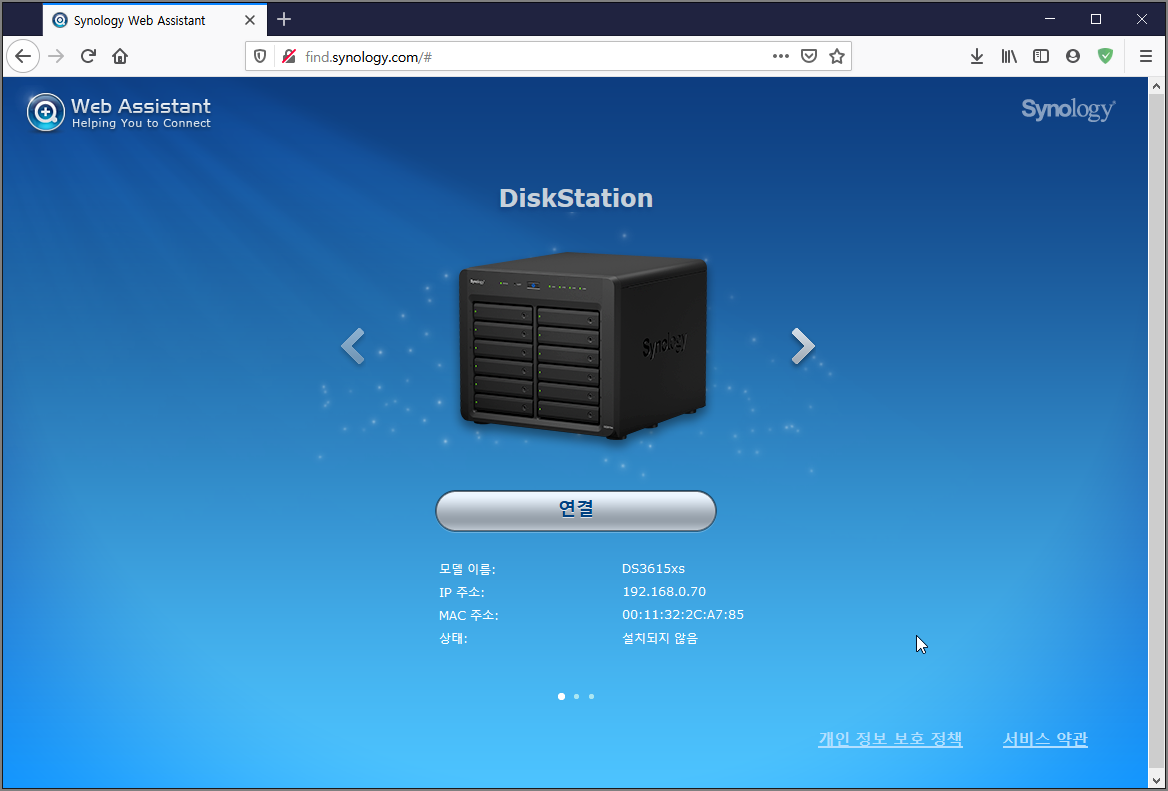Image resolution: width=1168 pixels, height=791 pixels.
Task: Click the Synology brand logo
Action: [1068, 110]
